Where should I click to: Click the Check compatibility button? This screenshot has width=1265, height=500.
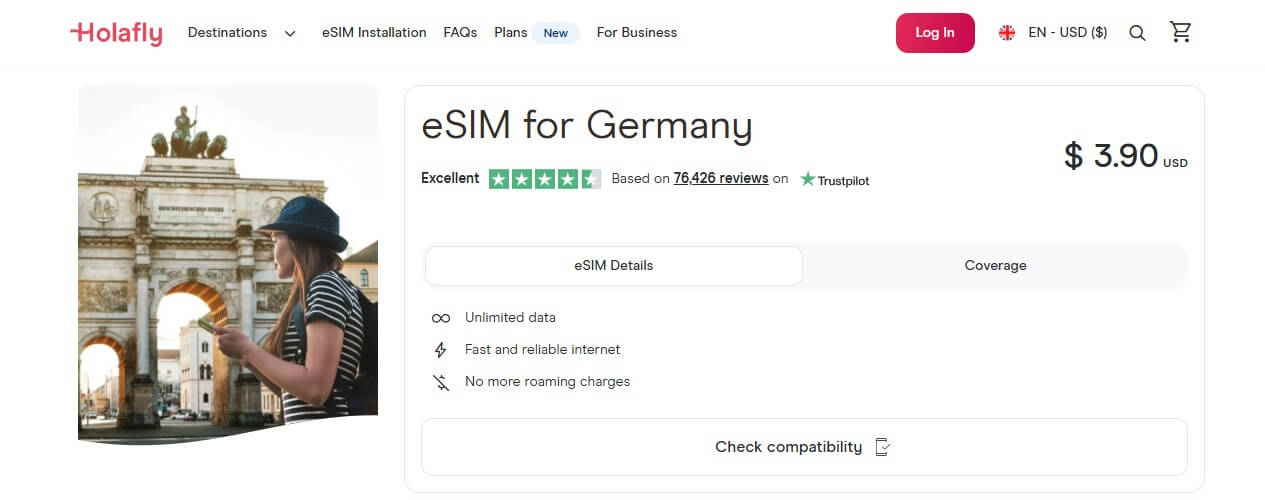tap(788, 447)
